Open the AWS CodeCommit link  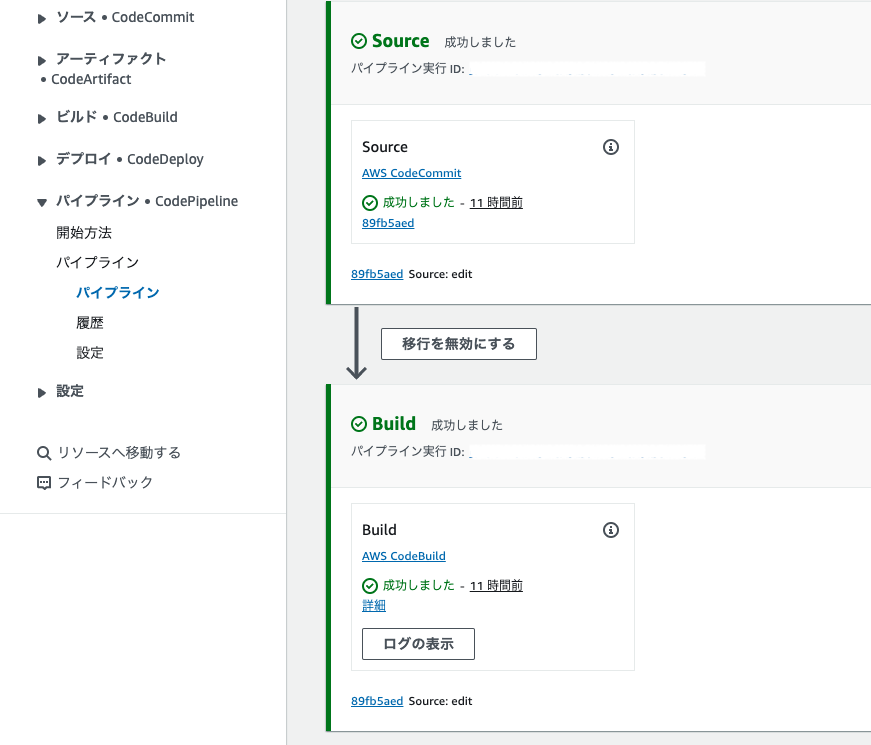(411, 173)
